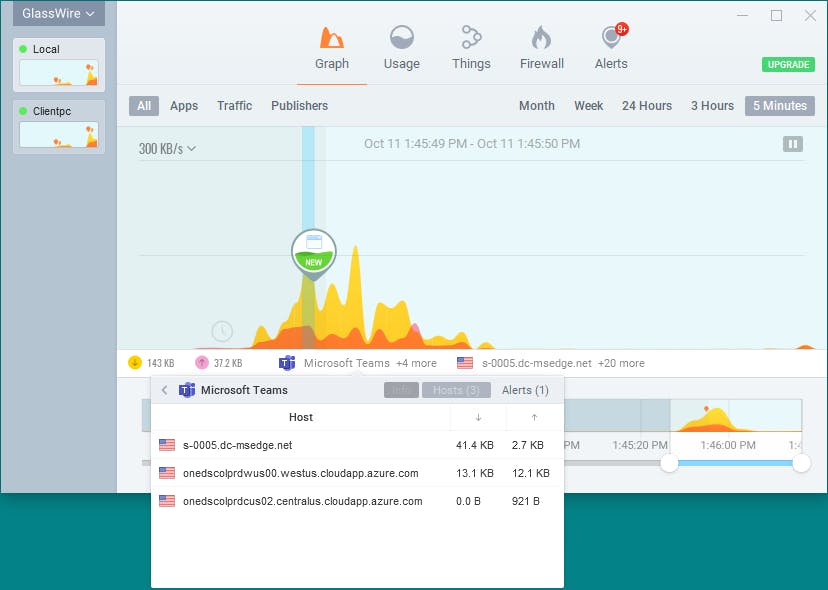This screenshot has height=590, width=828.
Task: Click the clock icon on the graph
Action: 222,331
